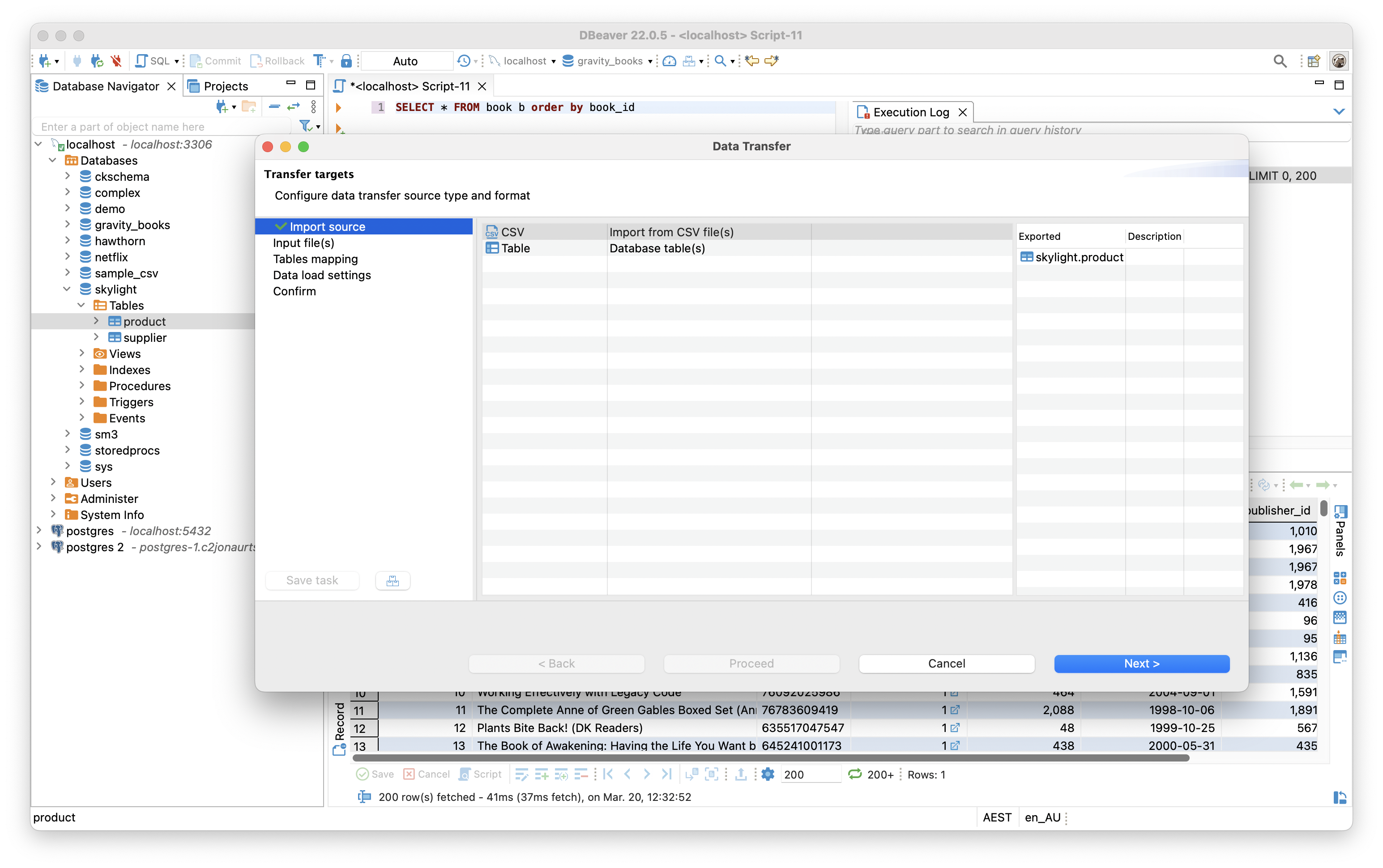Select the CSV import source row
The image size is (1383, 868).
[512, 232]
